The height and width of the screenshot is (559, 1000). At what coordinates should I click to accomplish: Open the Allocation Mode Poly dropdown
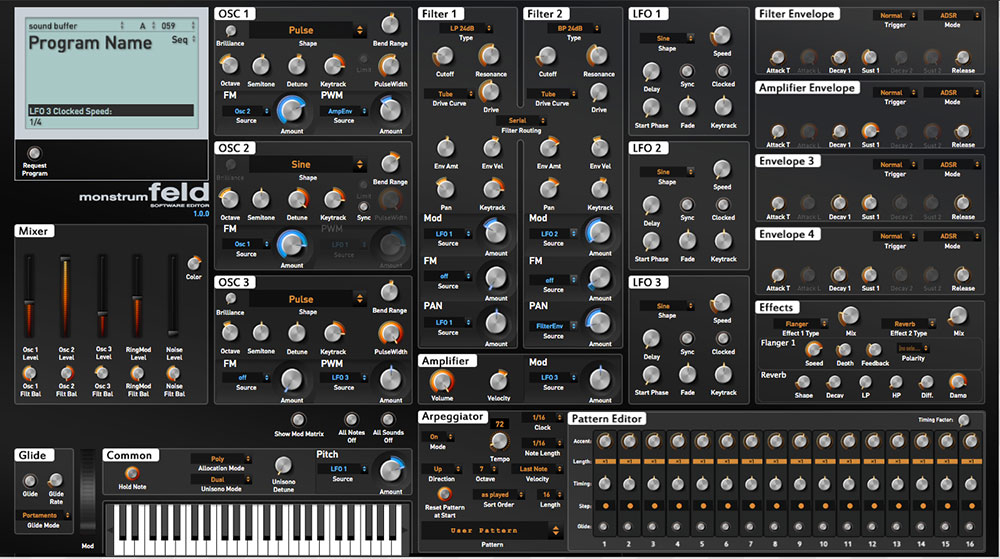(x=222, y=459)
